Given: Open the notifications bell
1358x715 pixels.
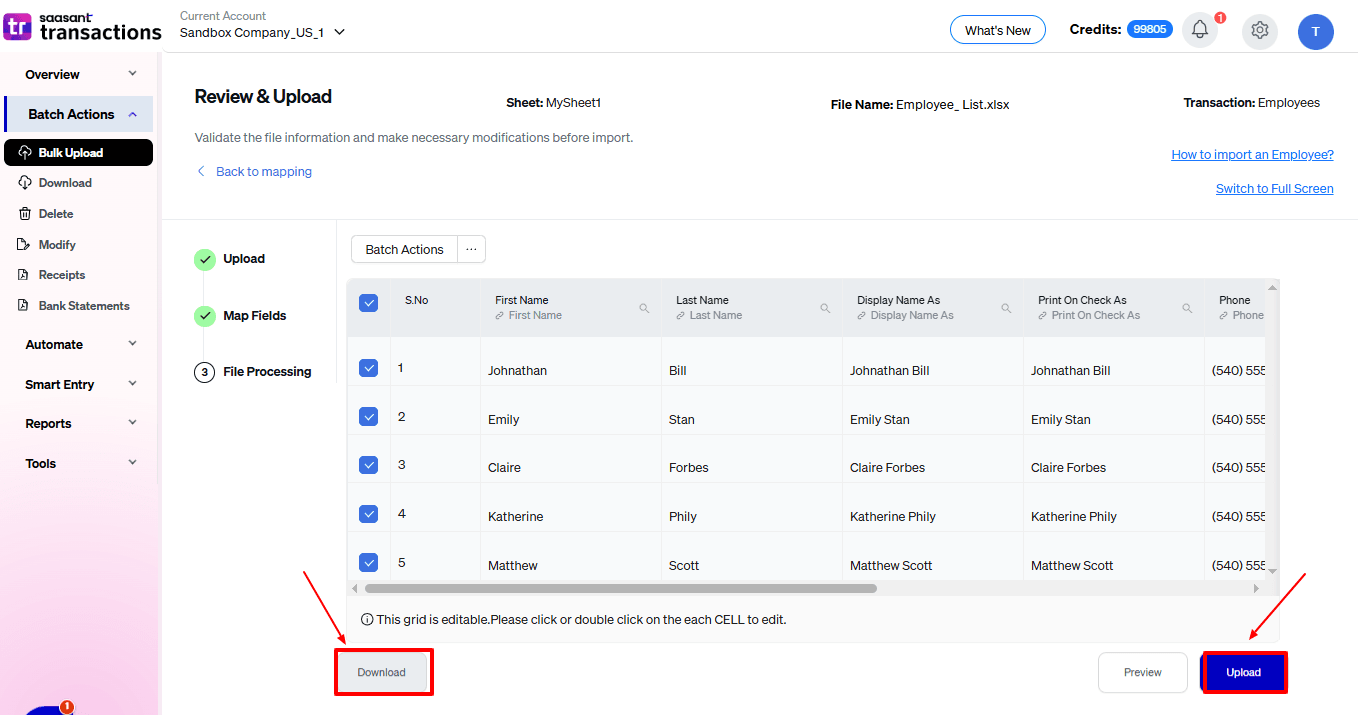Looking at the screenshot, I should pos(1199,30).
